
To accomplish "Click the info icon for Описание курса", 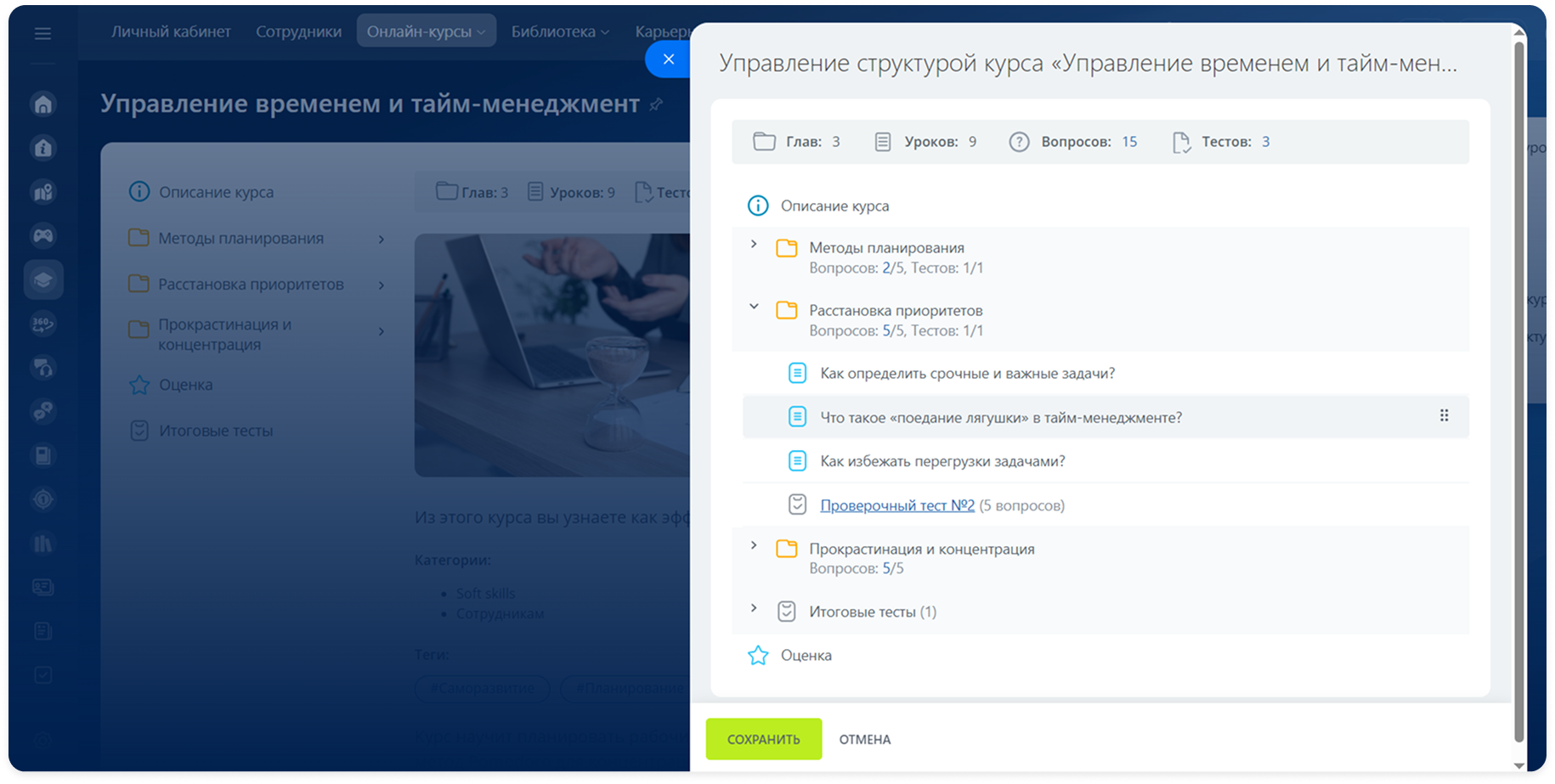I will tap(757, 206).
